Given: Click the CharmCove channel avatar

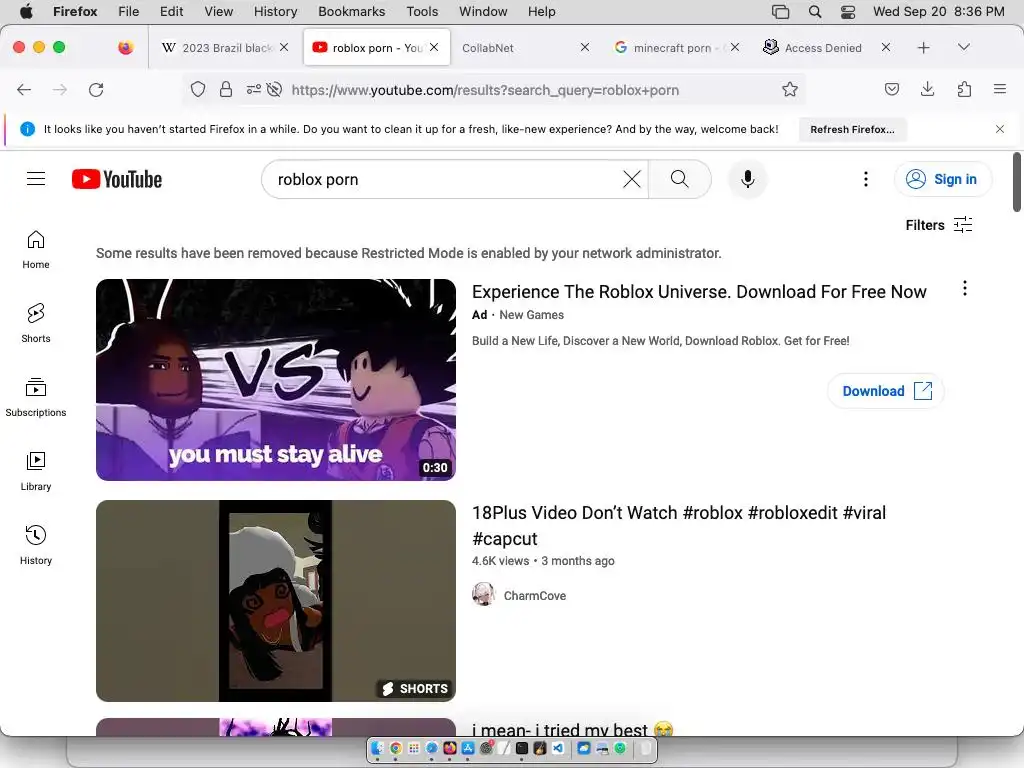Looking at the screenshot, I should [483, 594].
